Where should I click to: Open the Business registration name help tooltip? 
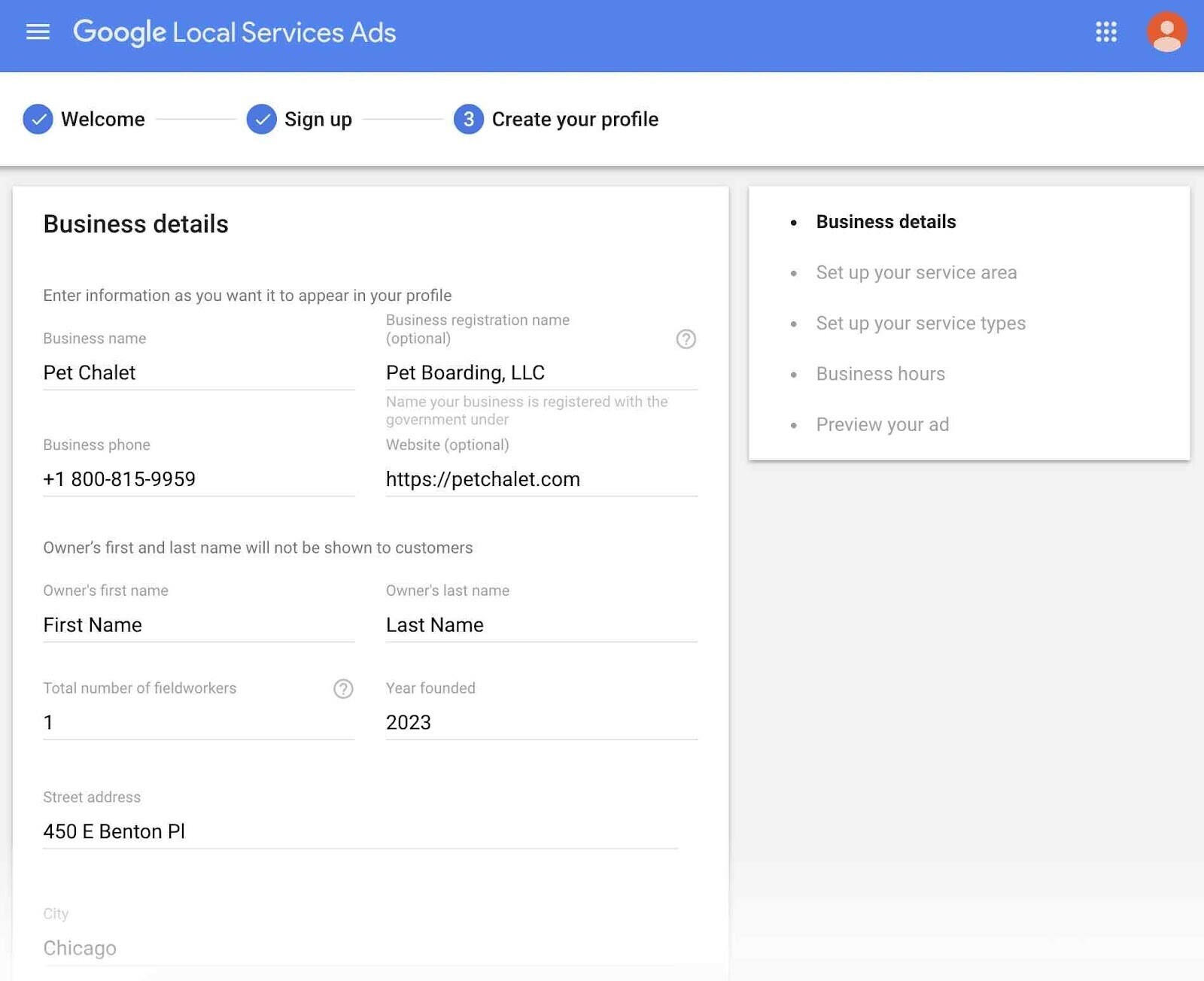pyautogui.click(x=686, y=340)
